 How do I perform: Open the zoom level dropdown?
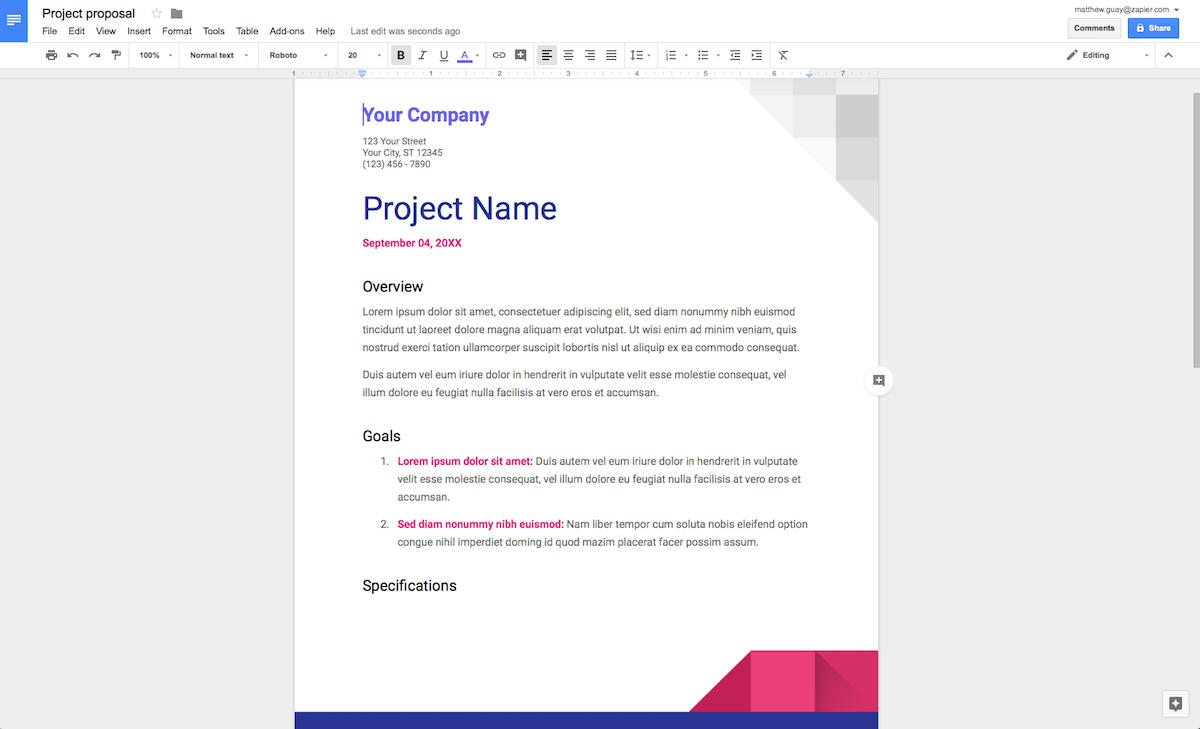pos(153,55)
